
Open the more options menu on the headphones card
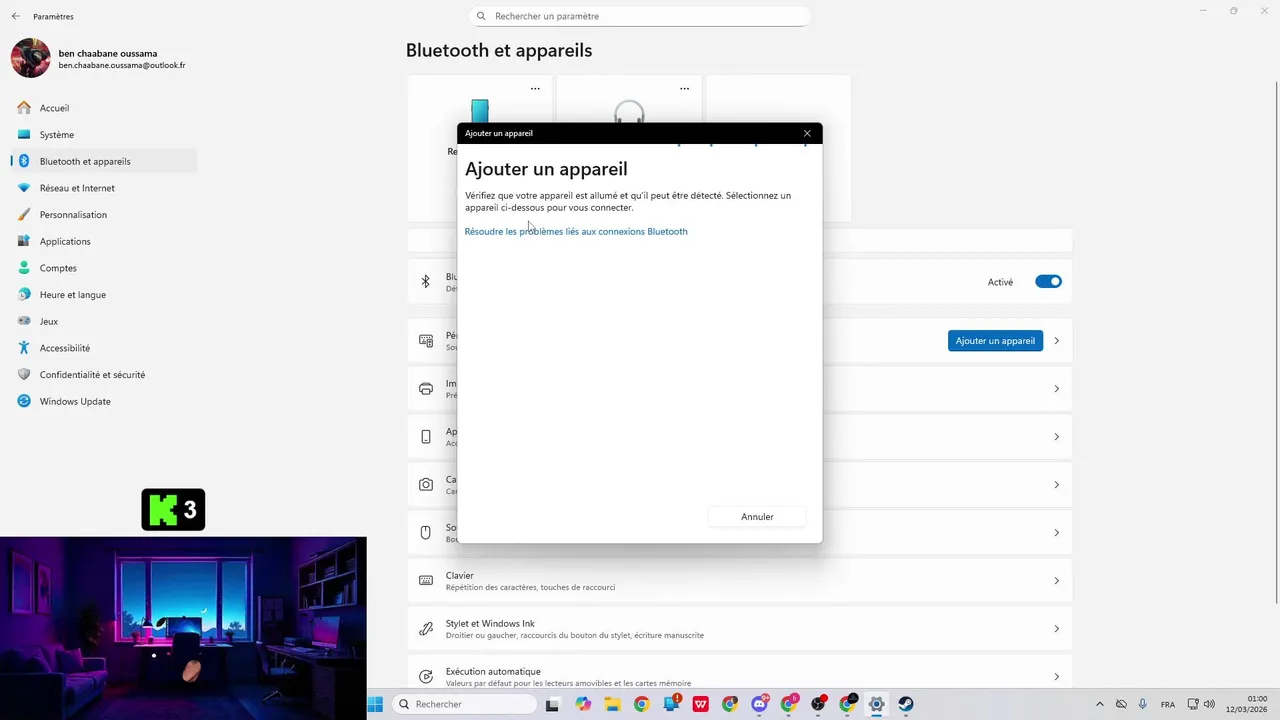click(684, 88)
